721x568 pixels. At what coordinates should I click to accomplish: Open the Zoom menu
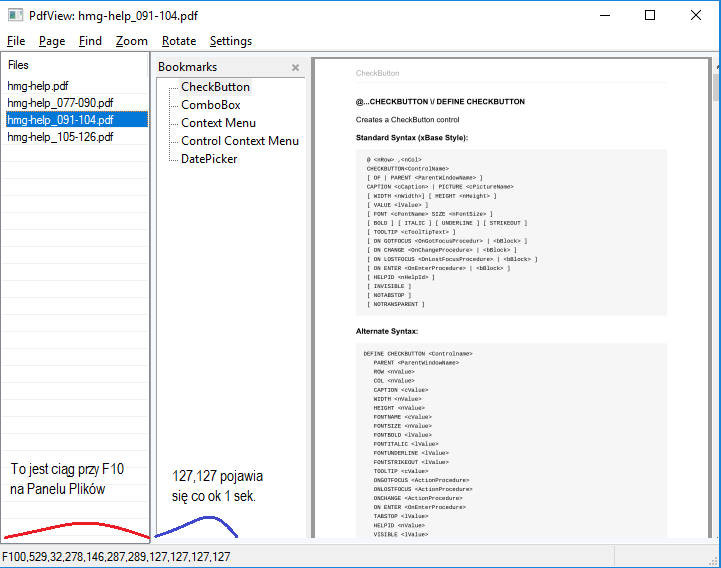point(131,41)
